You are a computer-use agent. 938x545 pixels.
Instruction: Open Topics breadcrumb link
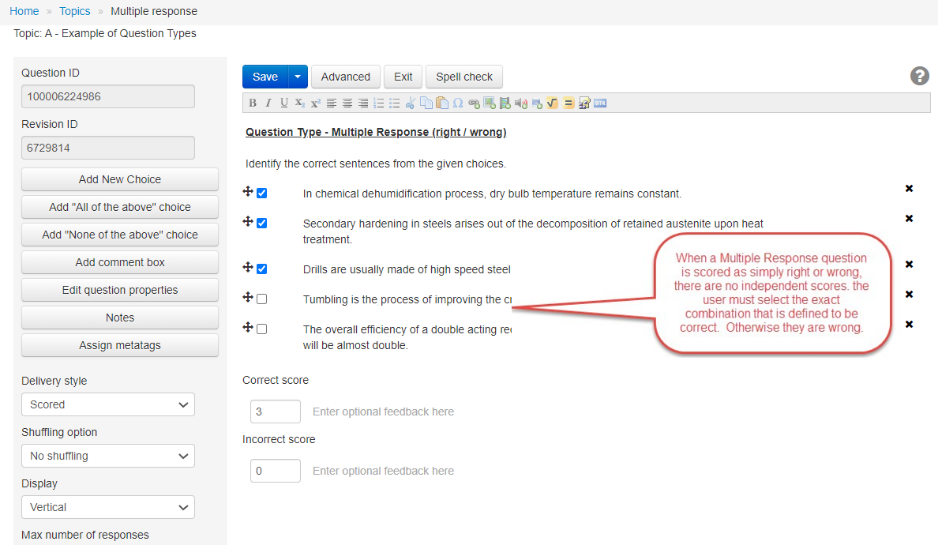click(x=75, y=11)
